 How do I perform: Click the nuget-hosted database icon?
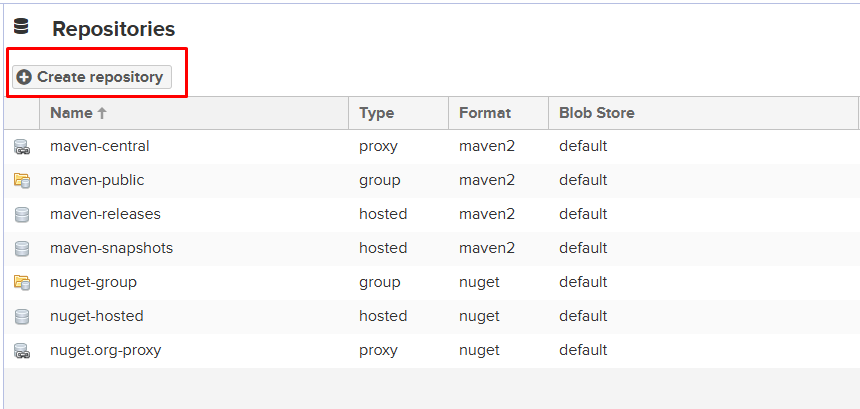click(x=21, y=317)
